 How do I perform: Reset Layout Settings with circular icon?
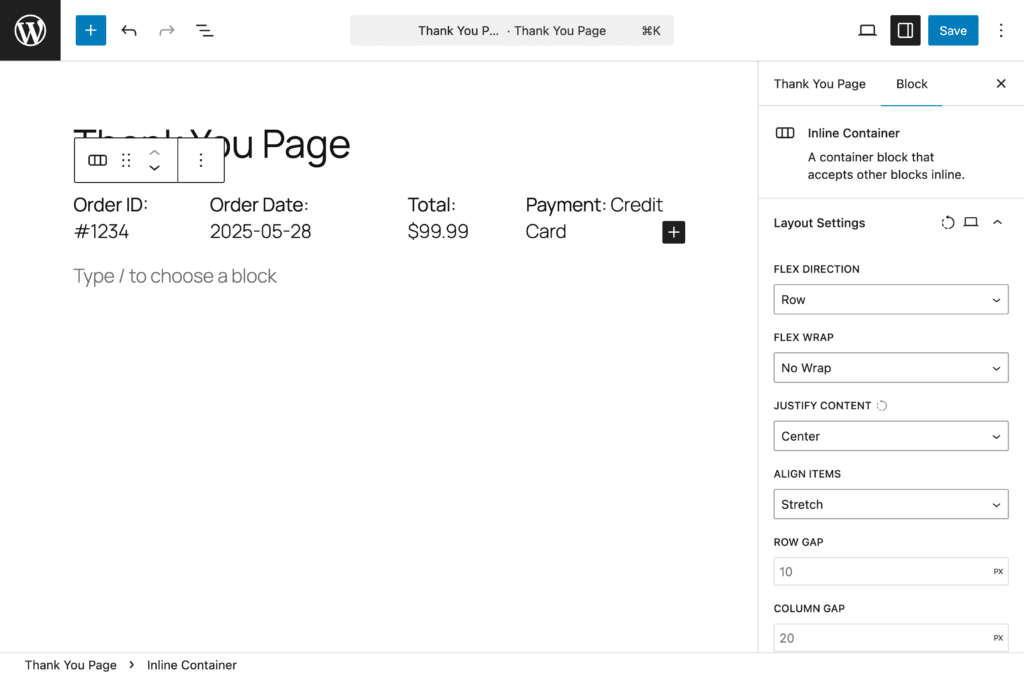pyautogui.click(x=948, y=222)
